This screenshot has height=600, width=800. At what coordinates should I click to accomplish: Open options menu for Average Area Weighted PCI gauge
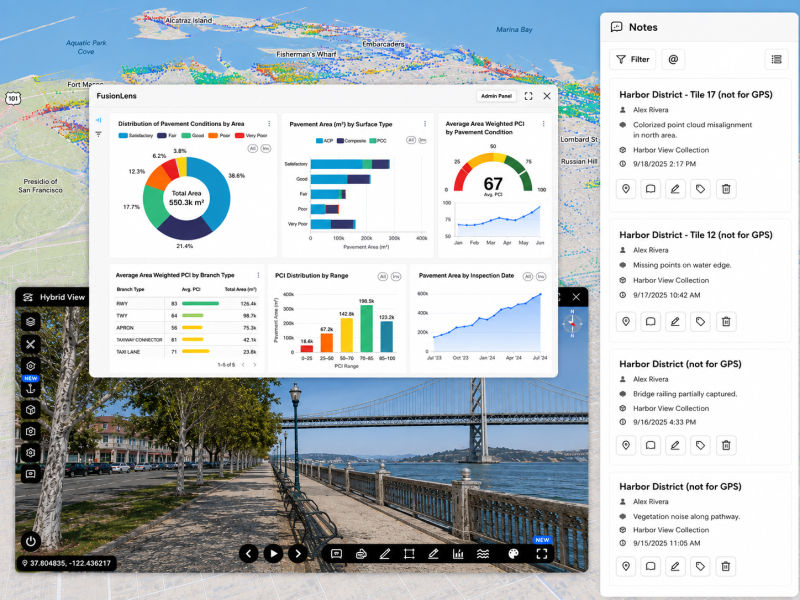[x=543, y=124]
